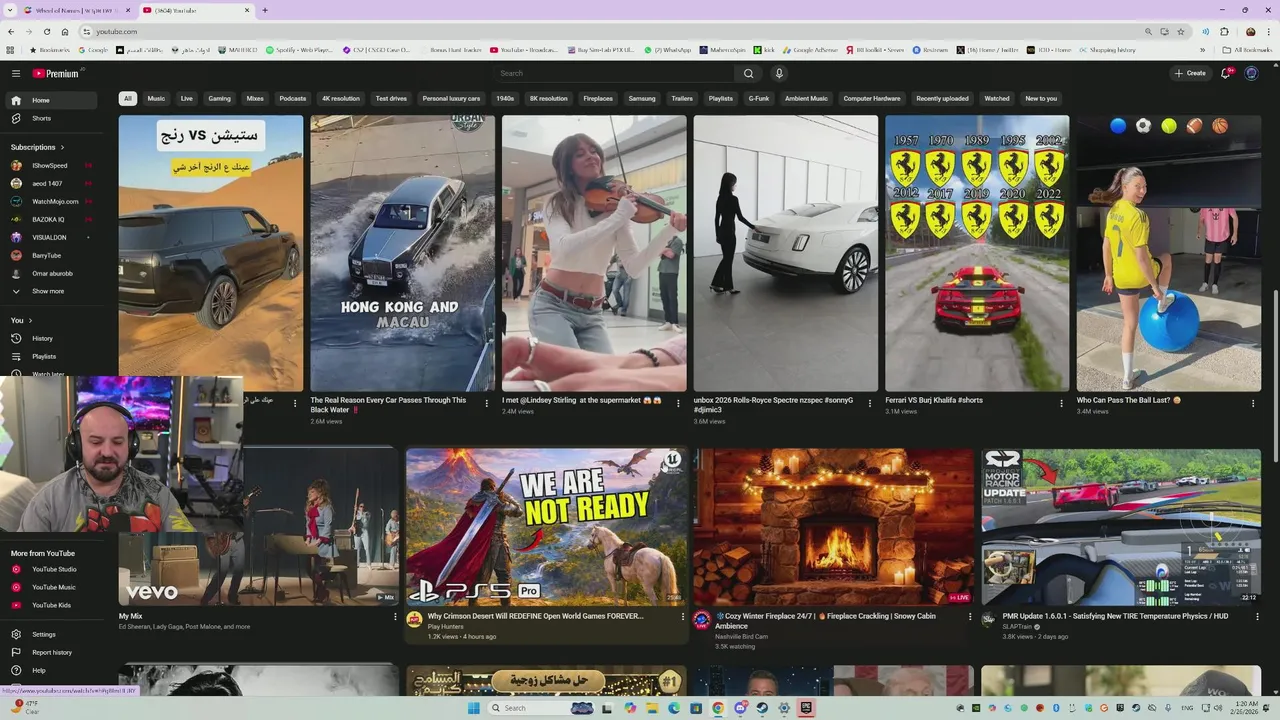1280x720 pixels.
Task: Select the All filter chip
Action: click(127, 98)
